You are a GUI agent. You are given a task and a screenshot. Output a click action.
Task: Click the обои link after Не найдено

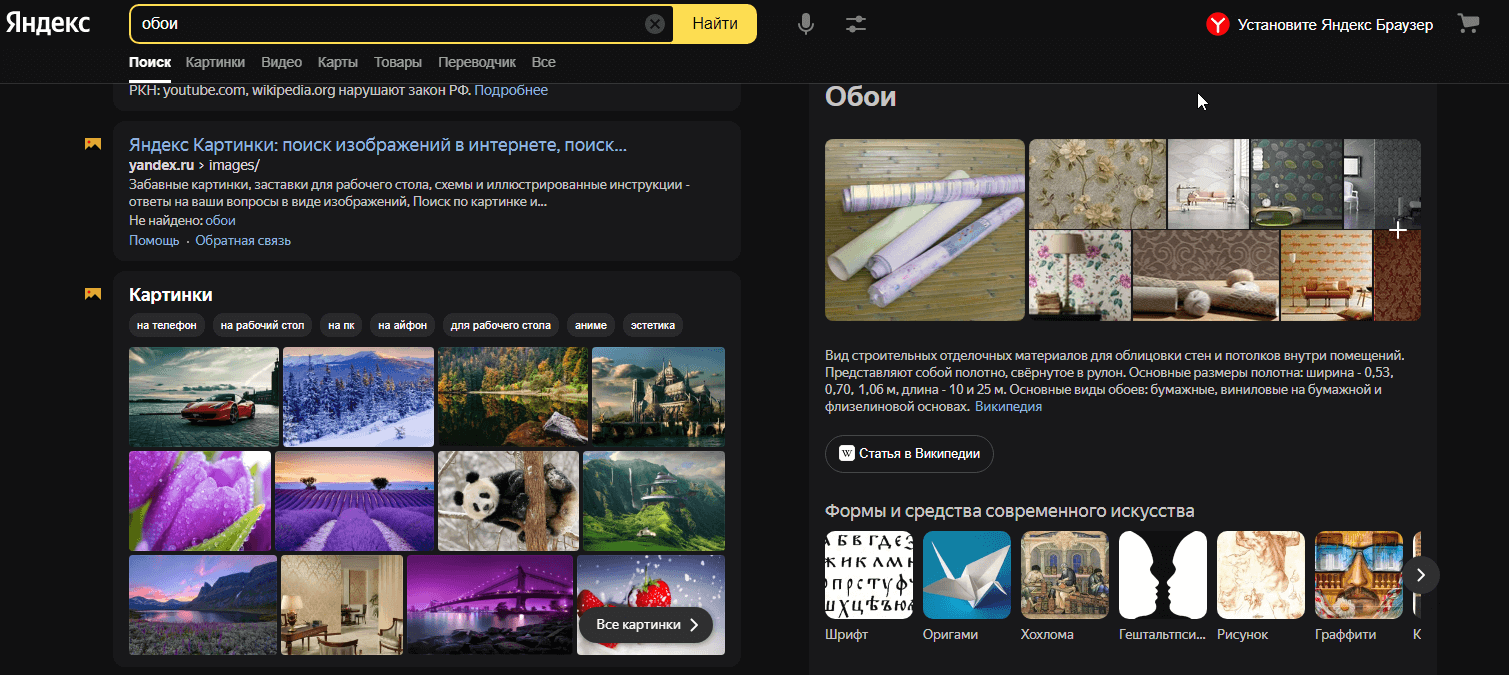tap(221, 221)
